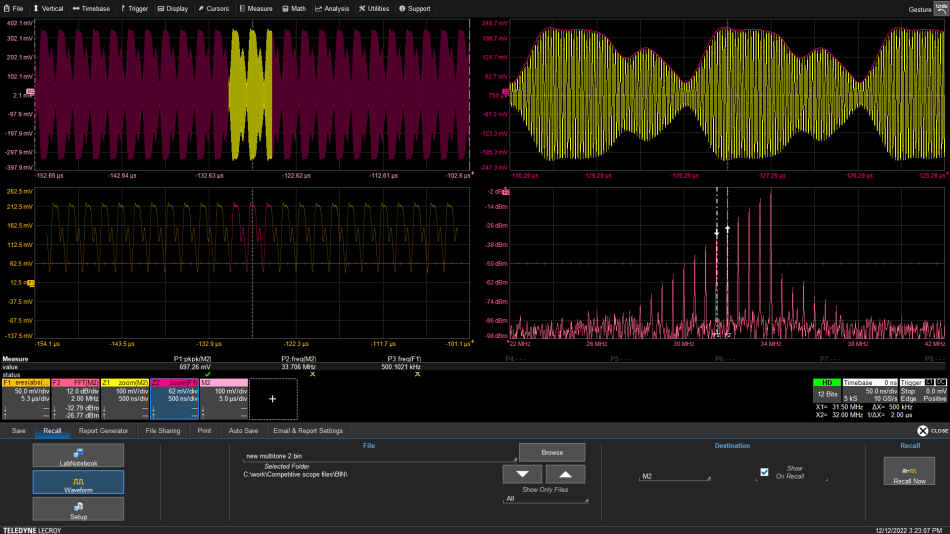Select the F2 FFT(M2) trace descriptor
The height and width of the screenshot is (534, 950).
[x=75, y=397]
